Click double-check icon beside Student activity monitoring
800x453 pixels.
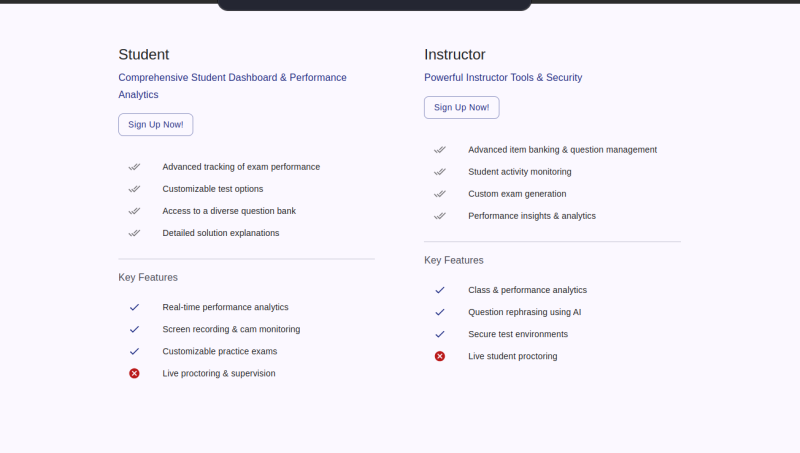click(x=440, y=171)
